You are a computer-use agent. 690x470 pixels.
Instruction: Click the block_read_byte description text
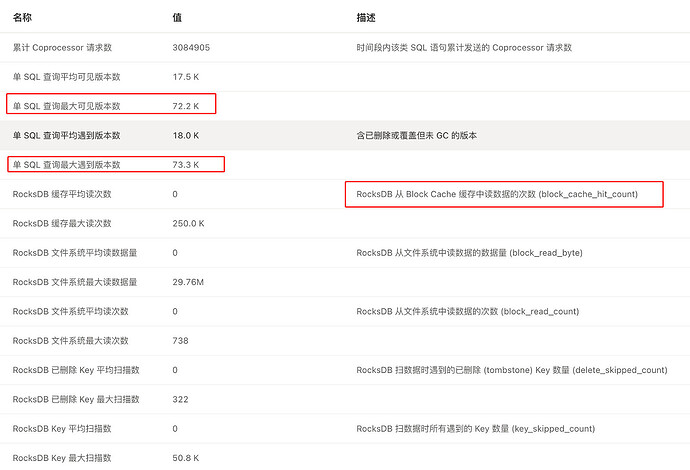pyautogui.click(x=469, y=253)
